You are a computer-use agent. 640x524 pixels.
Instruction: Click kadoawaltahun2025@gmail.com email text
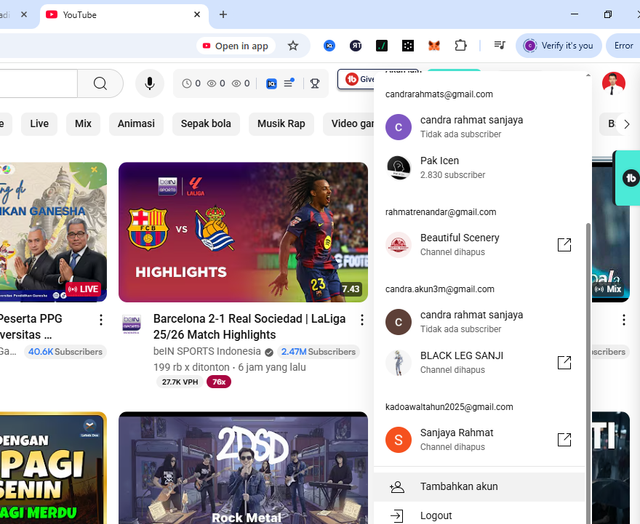coord(449,407)
